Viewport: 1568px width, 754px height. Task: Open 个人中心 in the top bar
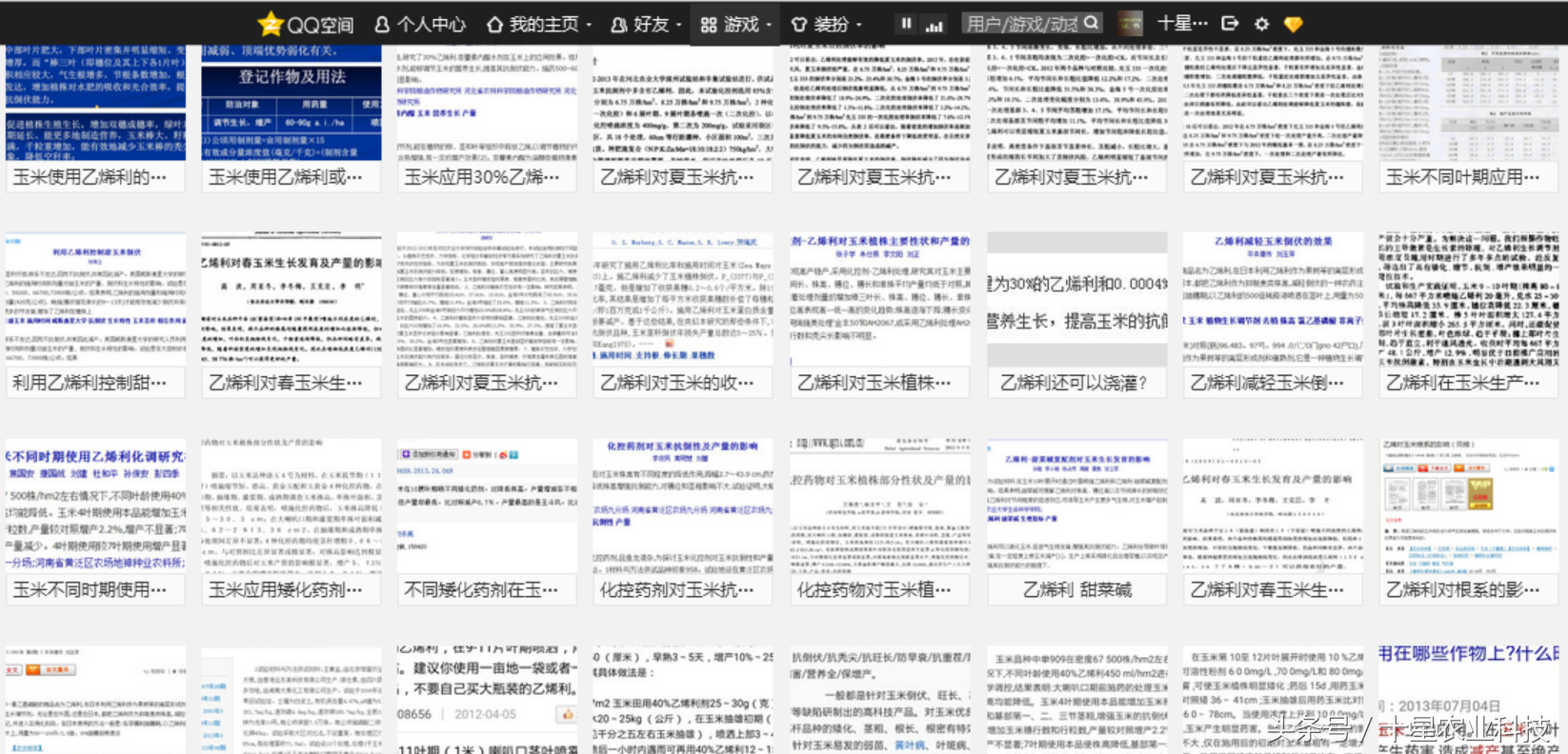[420, 25]
